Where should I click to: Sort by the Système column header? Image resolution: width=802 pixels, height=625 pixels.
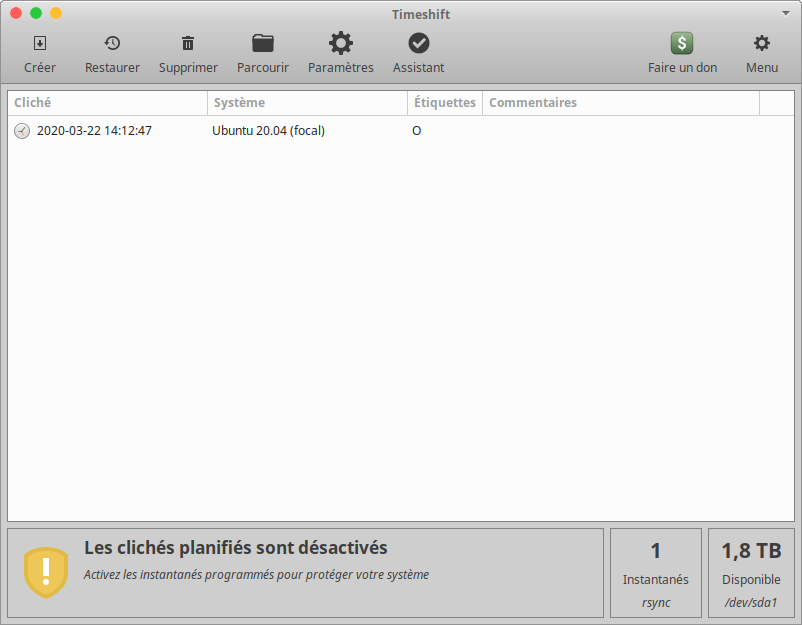pyautogui.click(x=307, y=103)
